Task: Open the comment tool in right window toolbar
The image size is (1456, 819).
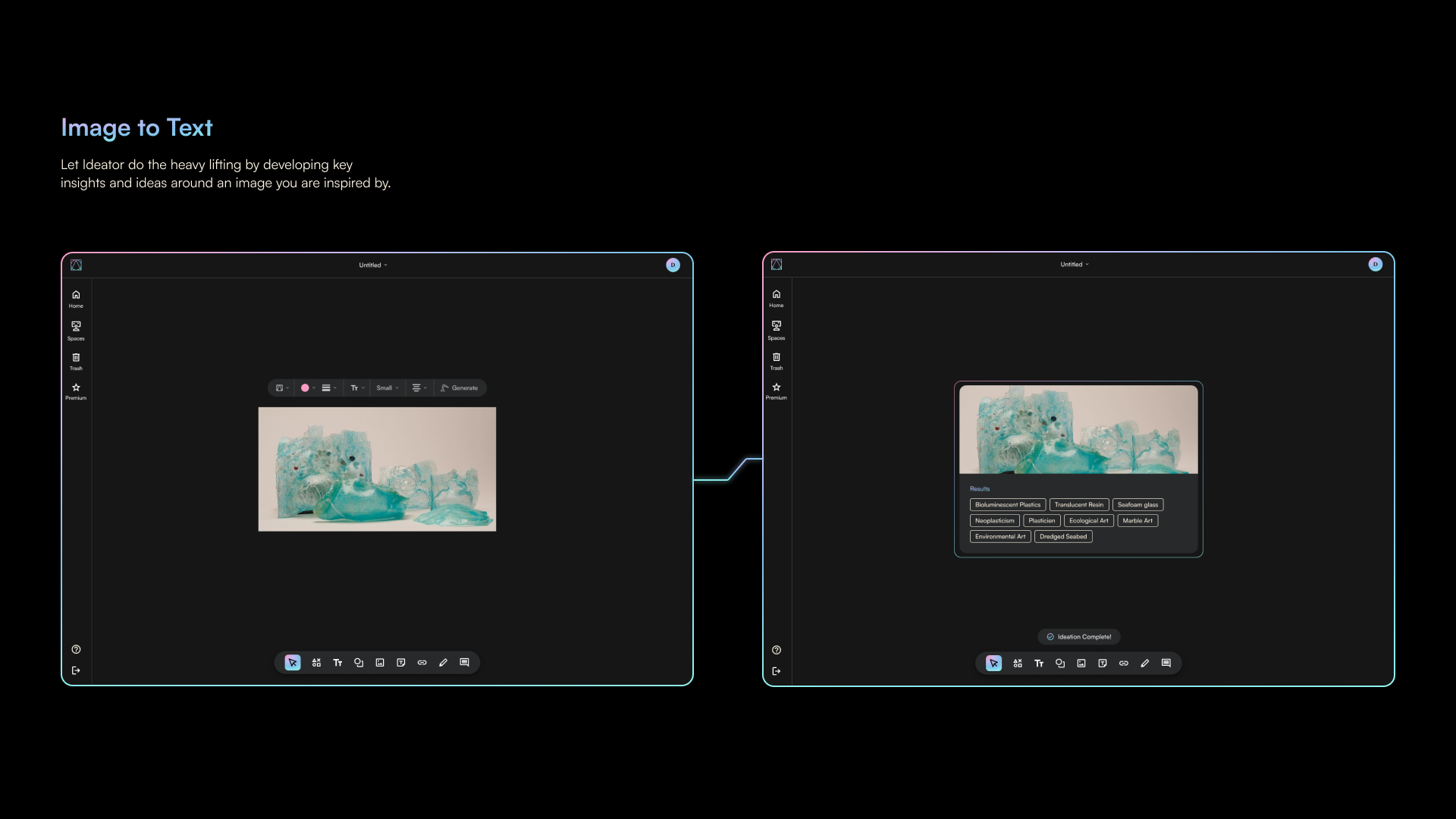Action: tap(1166, 664)
